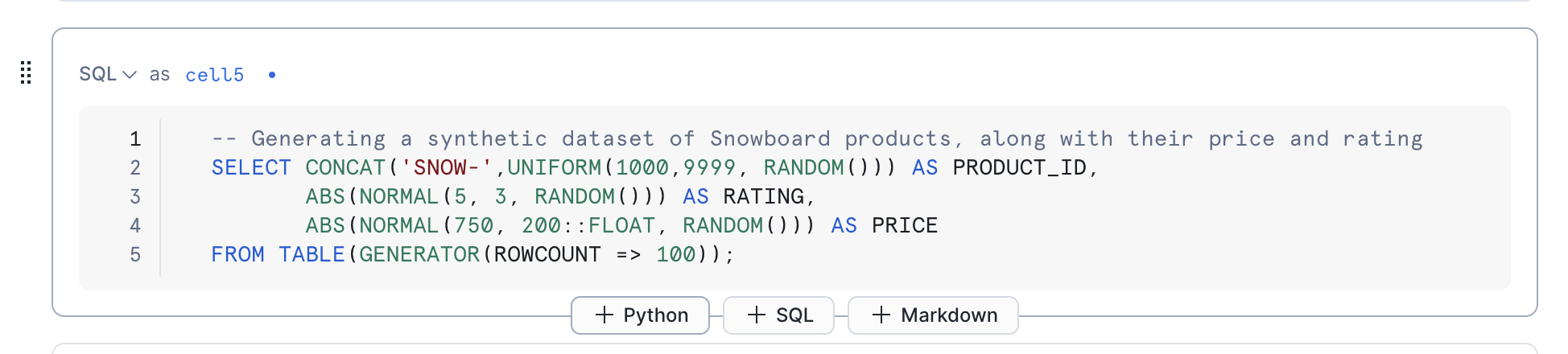The image size is (1568, 354).
Task: Click line number 3 in the gutter
Action: [135, 197]
